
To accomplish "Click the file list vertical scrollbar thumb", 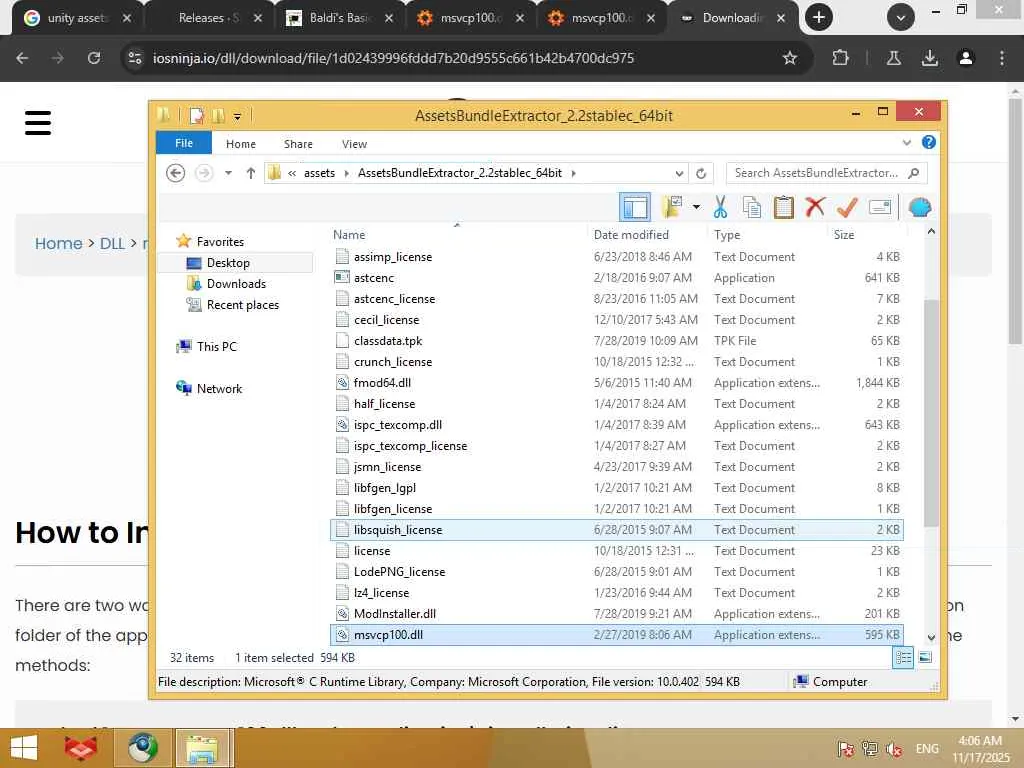I will pyautogui.click(x=931, y=411).
